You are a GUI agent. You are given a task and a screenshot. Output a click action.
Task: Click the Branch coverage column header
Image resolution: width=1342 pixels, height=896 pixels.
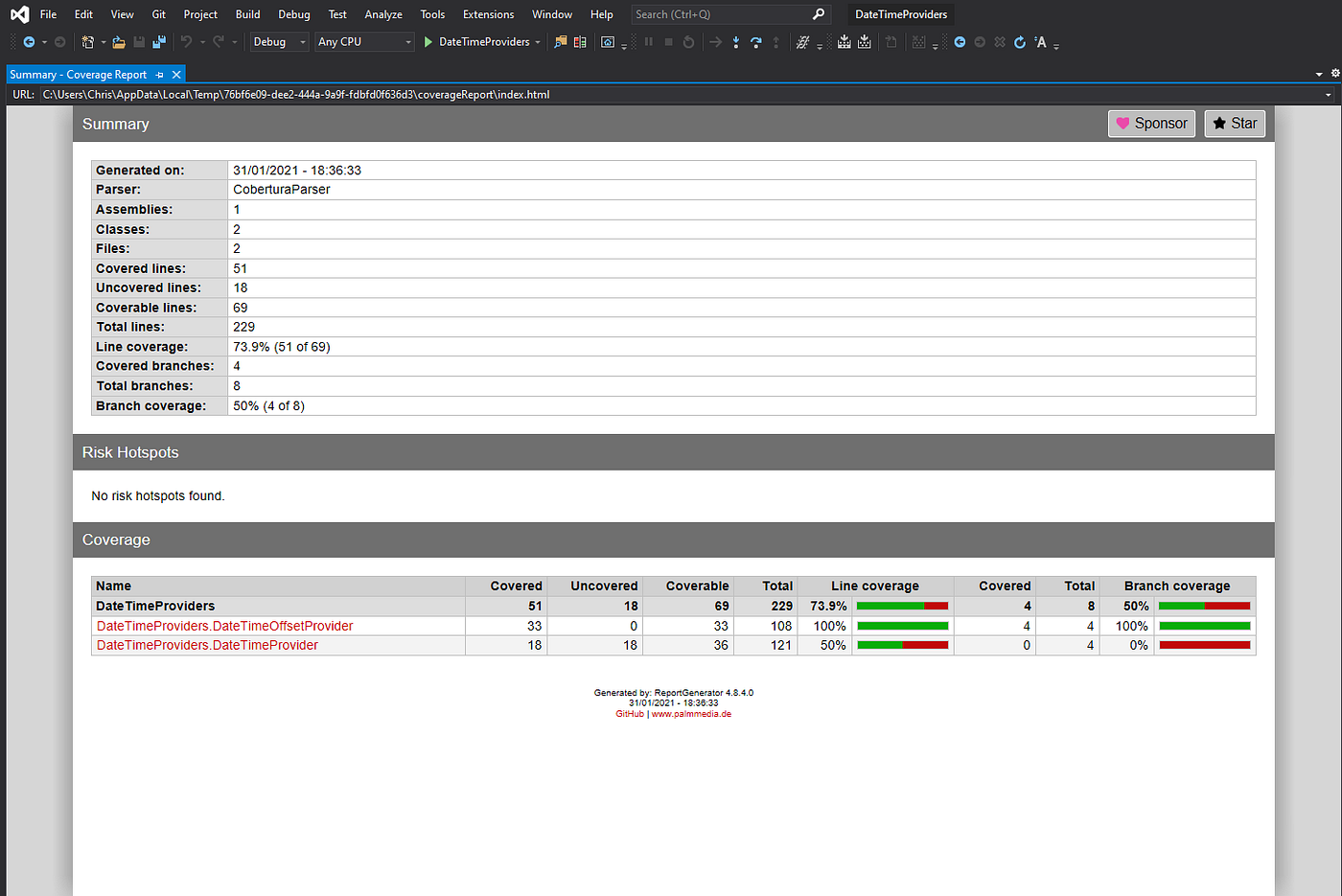[1177, 586]
